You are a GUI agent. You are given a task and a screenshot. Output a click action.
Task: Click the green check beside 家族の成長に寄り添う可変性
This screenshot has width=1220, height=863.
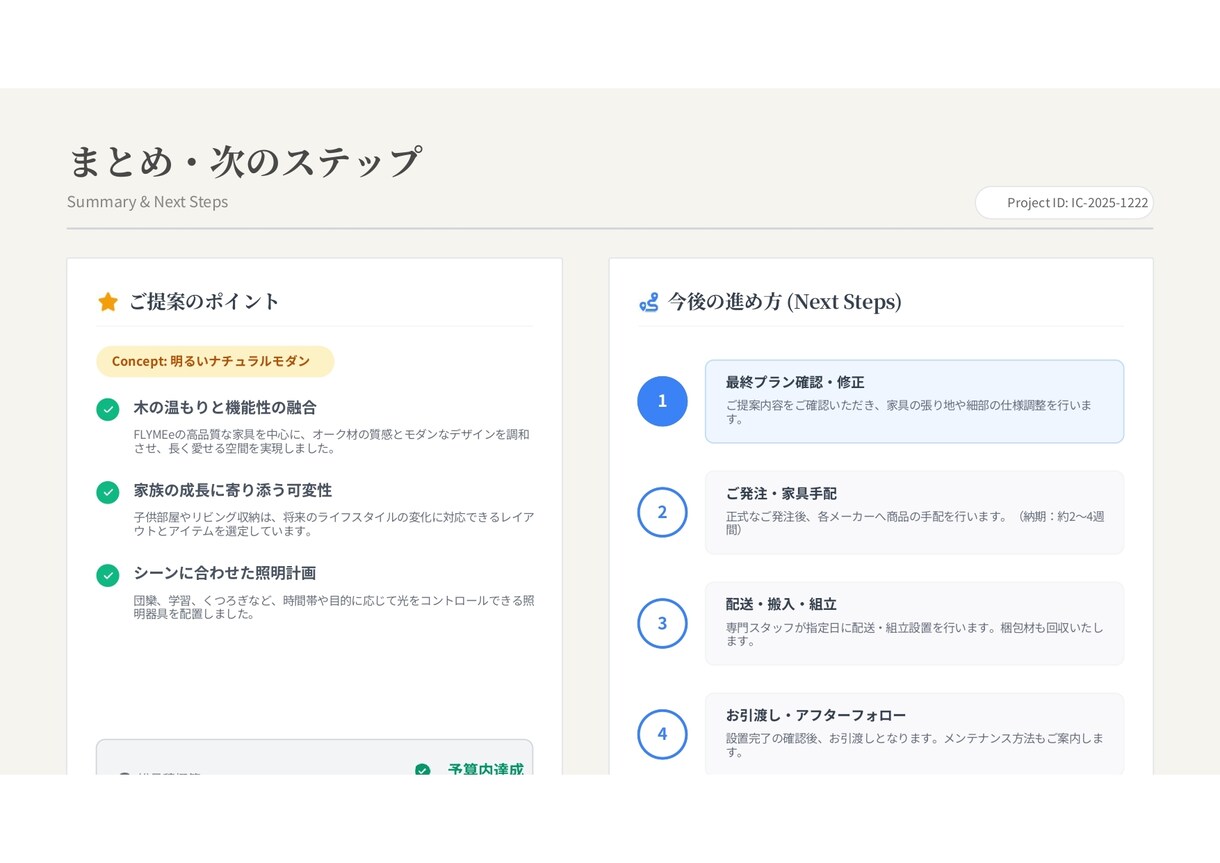[108, 492]
